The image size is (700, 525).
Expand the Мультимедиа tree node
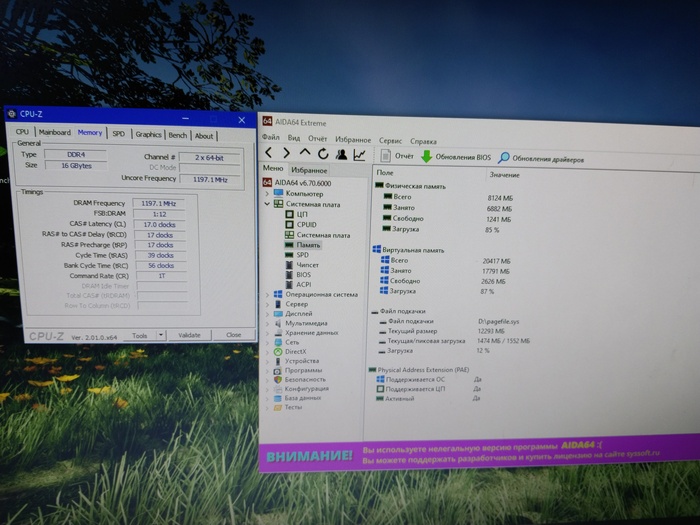(x=267, y=323)
